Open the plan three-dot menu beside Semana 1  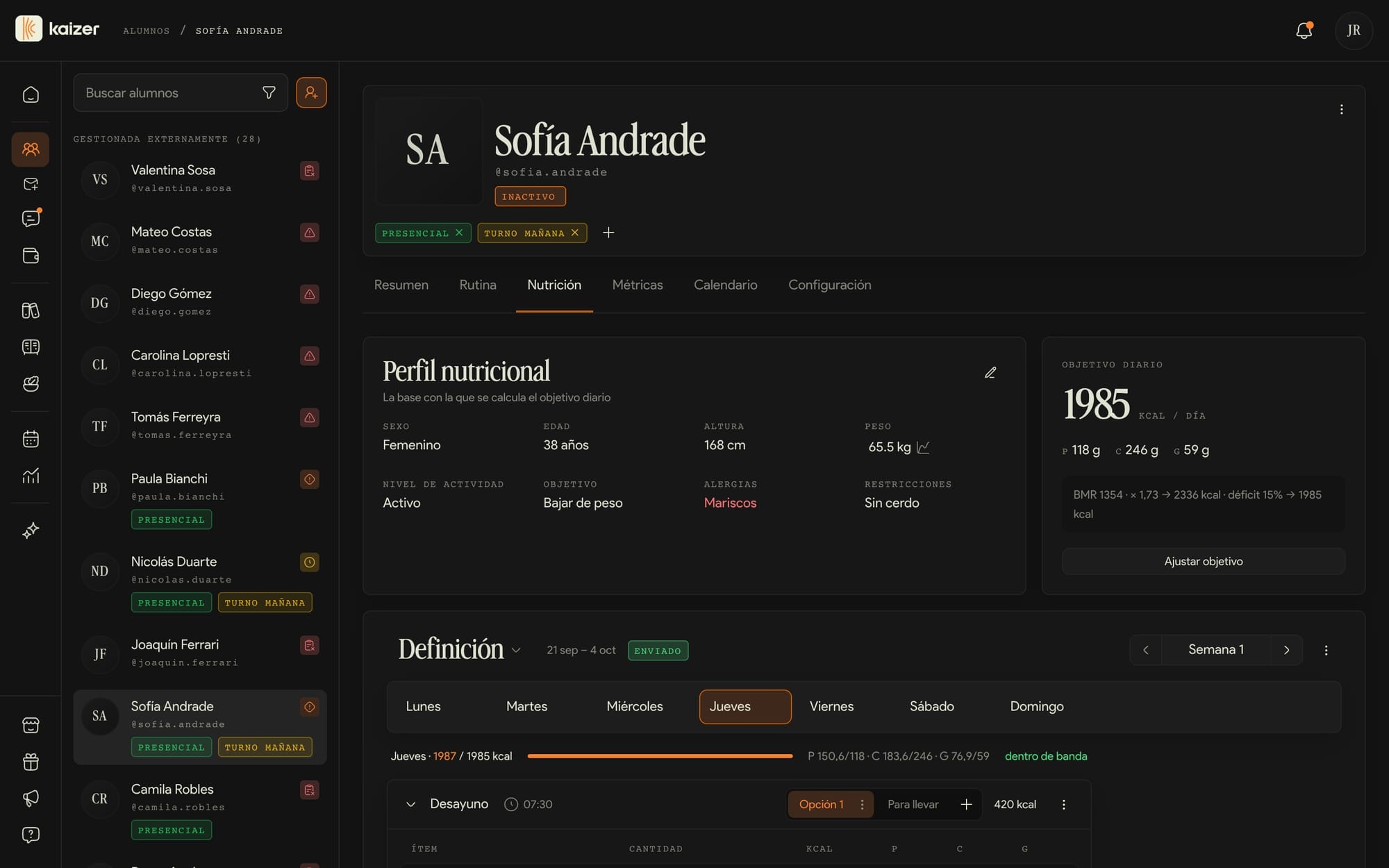[x=1326, y=650]
